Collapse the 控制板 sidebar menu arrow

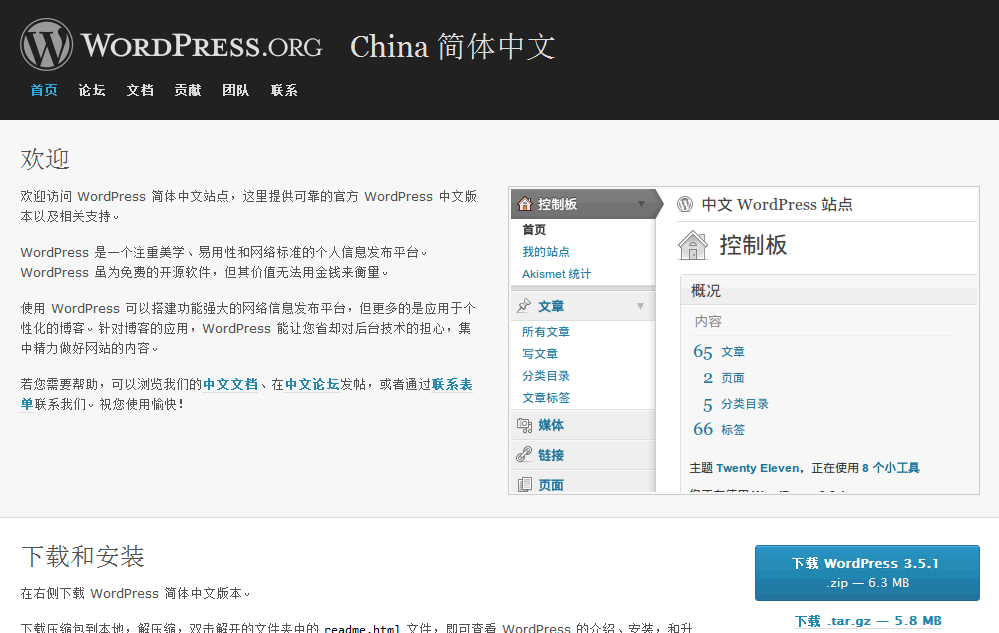point(641,204)
